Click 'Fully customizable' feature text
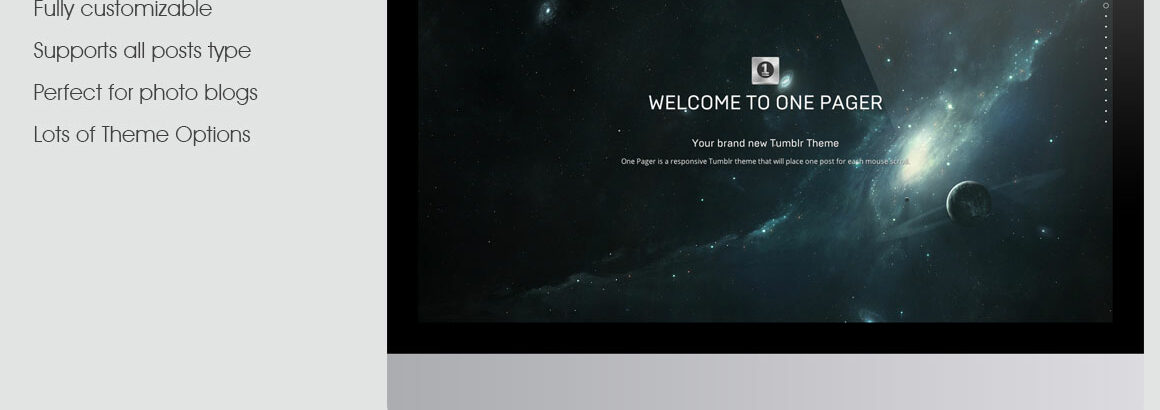The image size is (1160, 410). tap(123, 10)
